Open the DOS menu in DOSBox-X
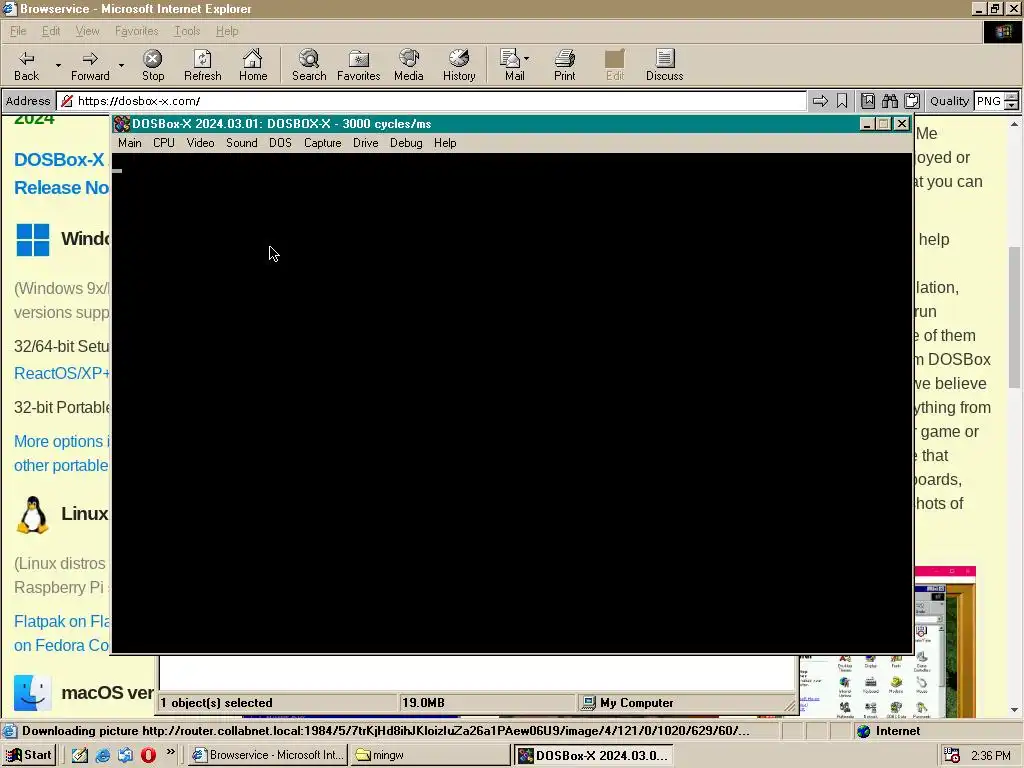Viewport: 1024px width, 768px height. (x=280, y=143)
